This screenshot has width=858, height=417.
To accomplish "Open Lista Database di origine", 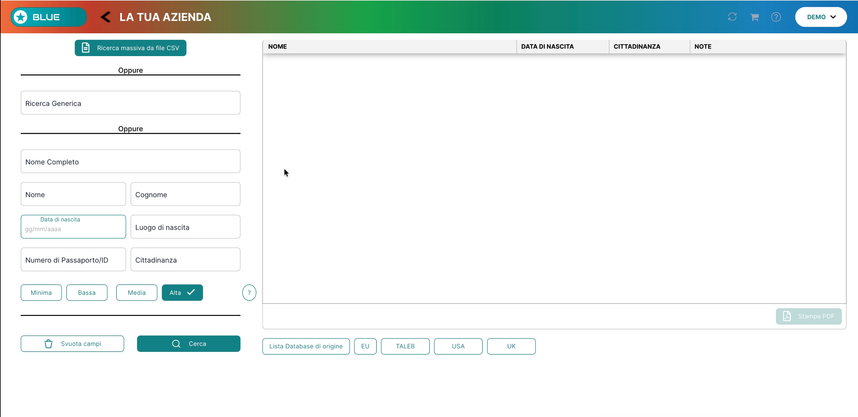I will [x=306, y=346].
